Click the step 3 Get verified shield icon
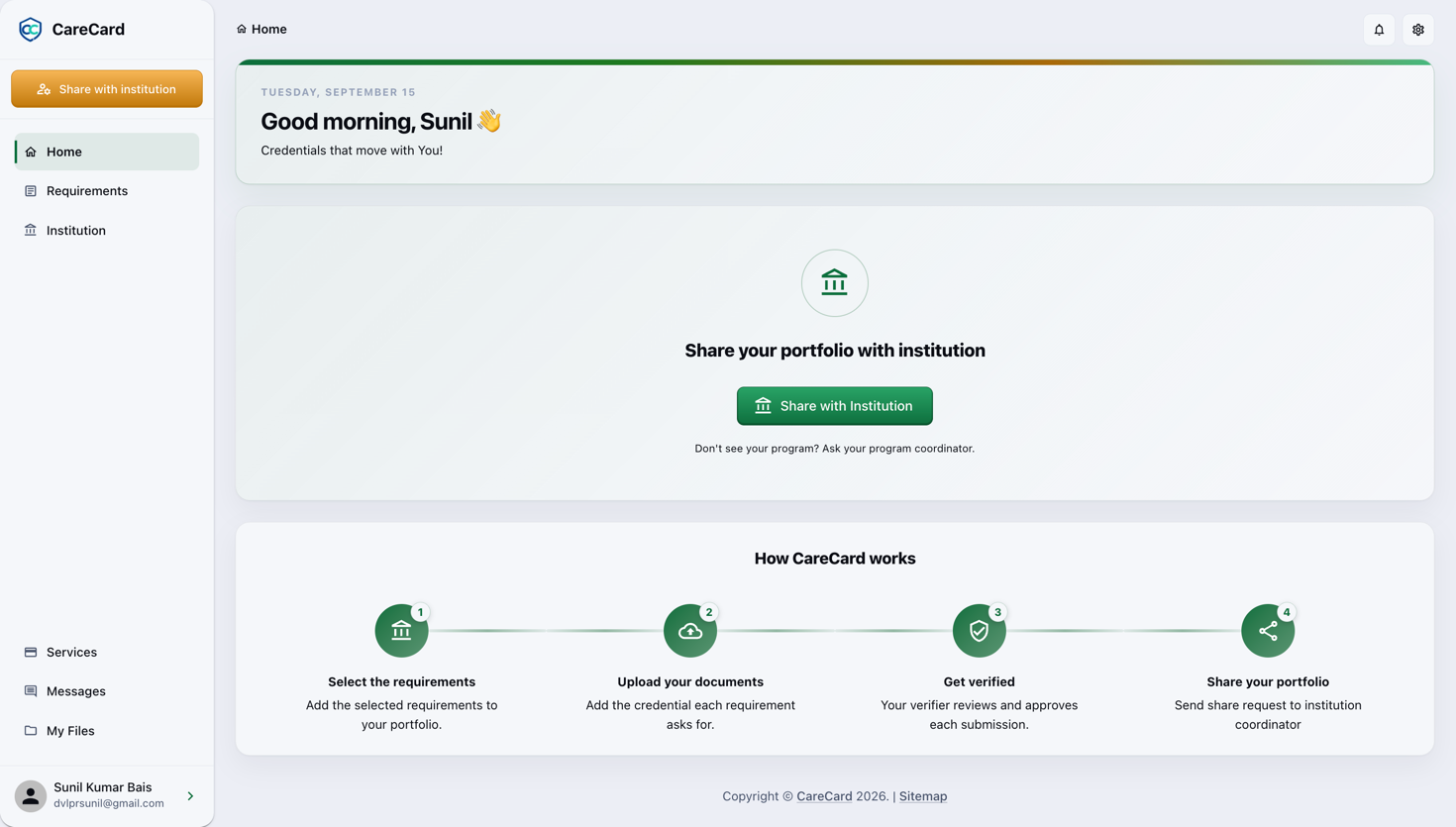Image resolution: width=1456 pixels, height=827 pixels. click(x=979, y=631)
